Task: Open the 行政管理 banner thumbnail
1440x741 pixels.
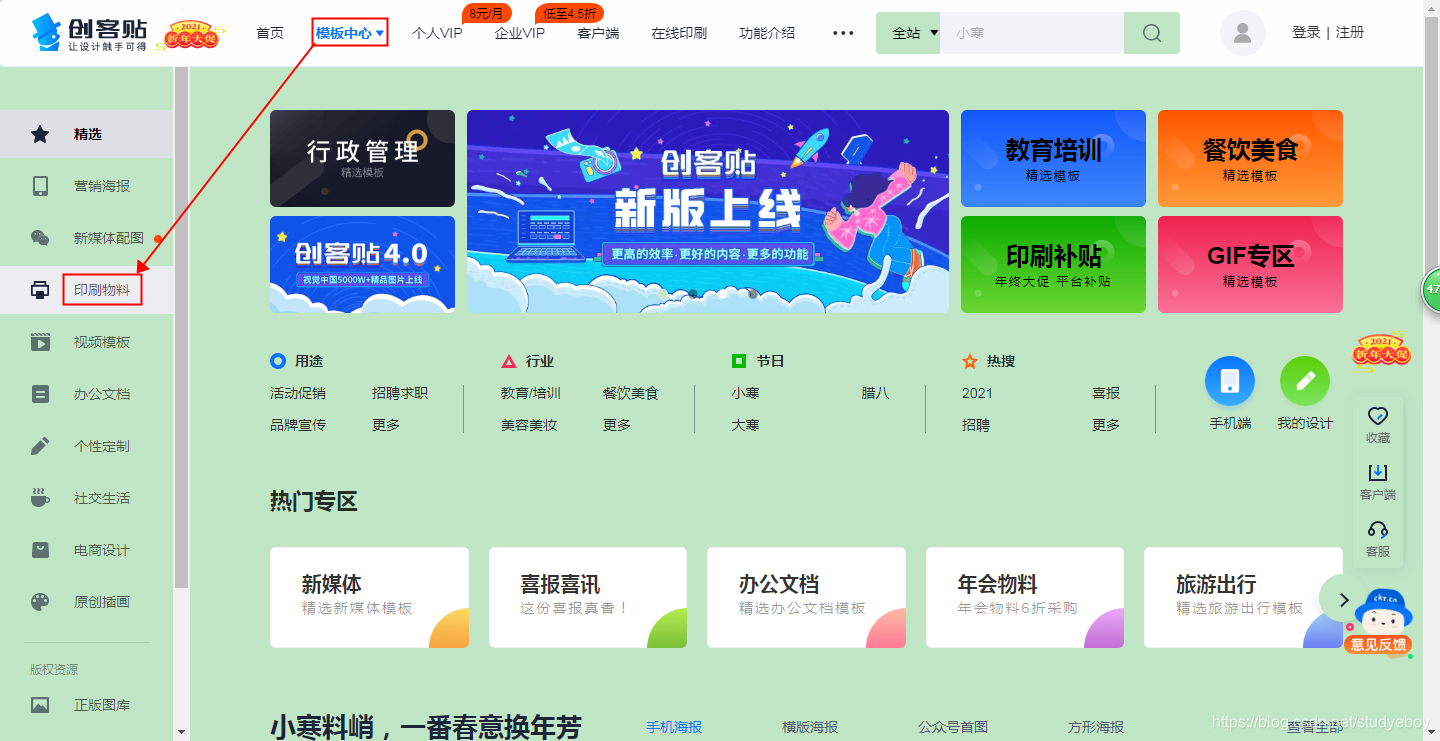Action: 362,158
